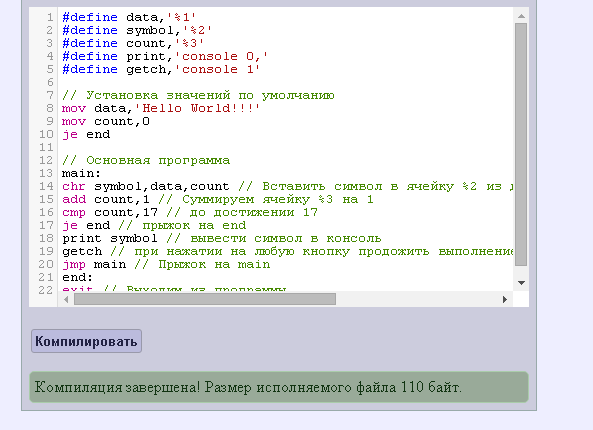Click the horizontal scrollbar left arrow
Viewport: 593px width, 430px height.
tap(66, 300)
